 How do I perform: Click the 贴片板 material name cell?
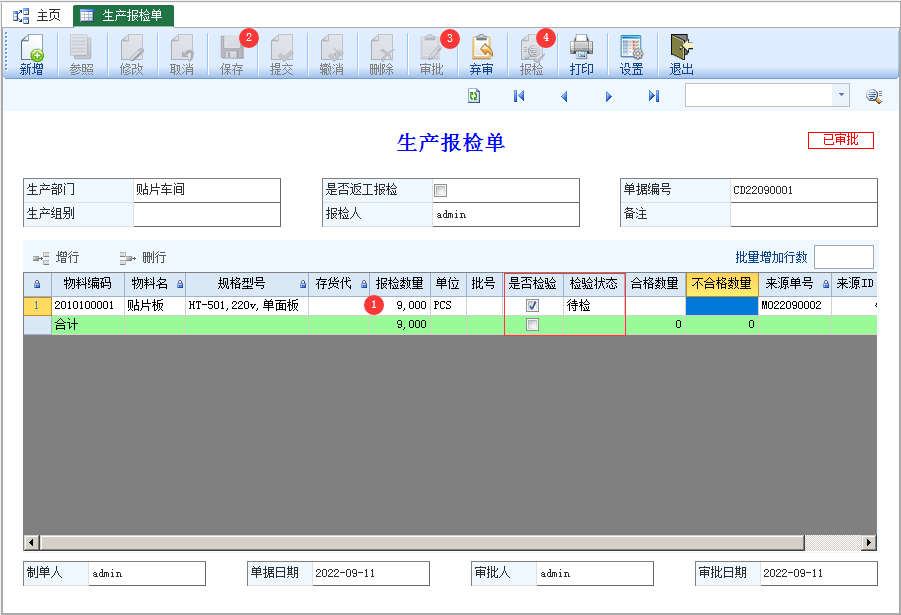click(155, 306)
